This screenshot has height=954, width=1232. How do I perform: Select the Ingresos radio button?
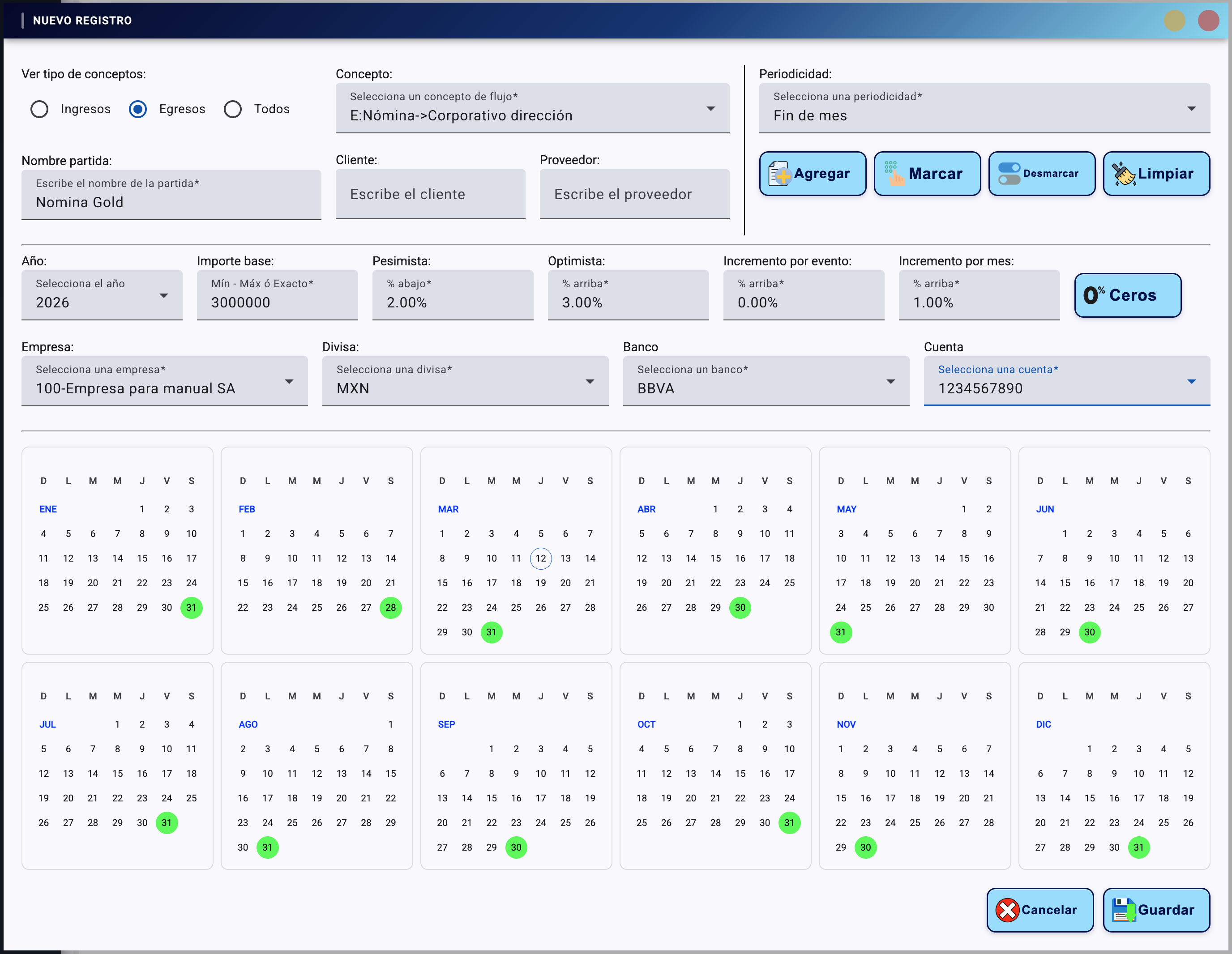pyautogui.click(x=39, y=109)
